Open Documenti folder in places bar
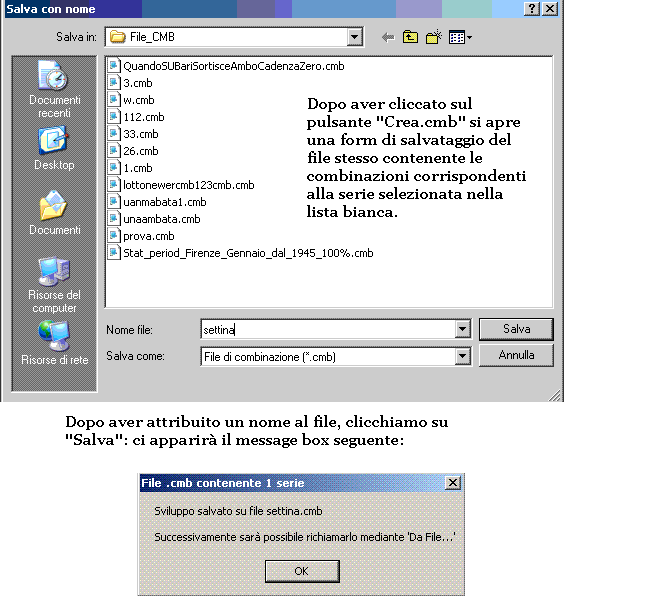Screen dimensions: 661x598 54,213
